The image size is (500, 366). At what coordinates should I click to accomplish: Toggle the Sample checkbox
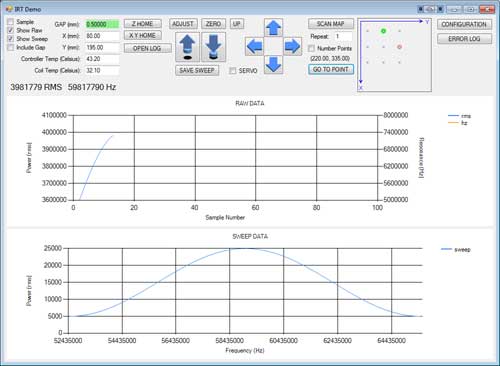(11, 22)
